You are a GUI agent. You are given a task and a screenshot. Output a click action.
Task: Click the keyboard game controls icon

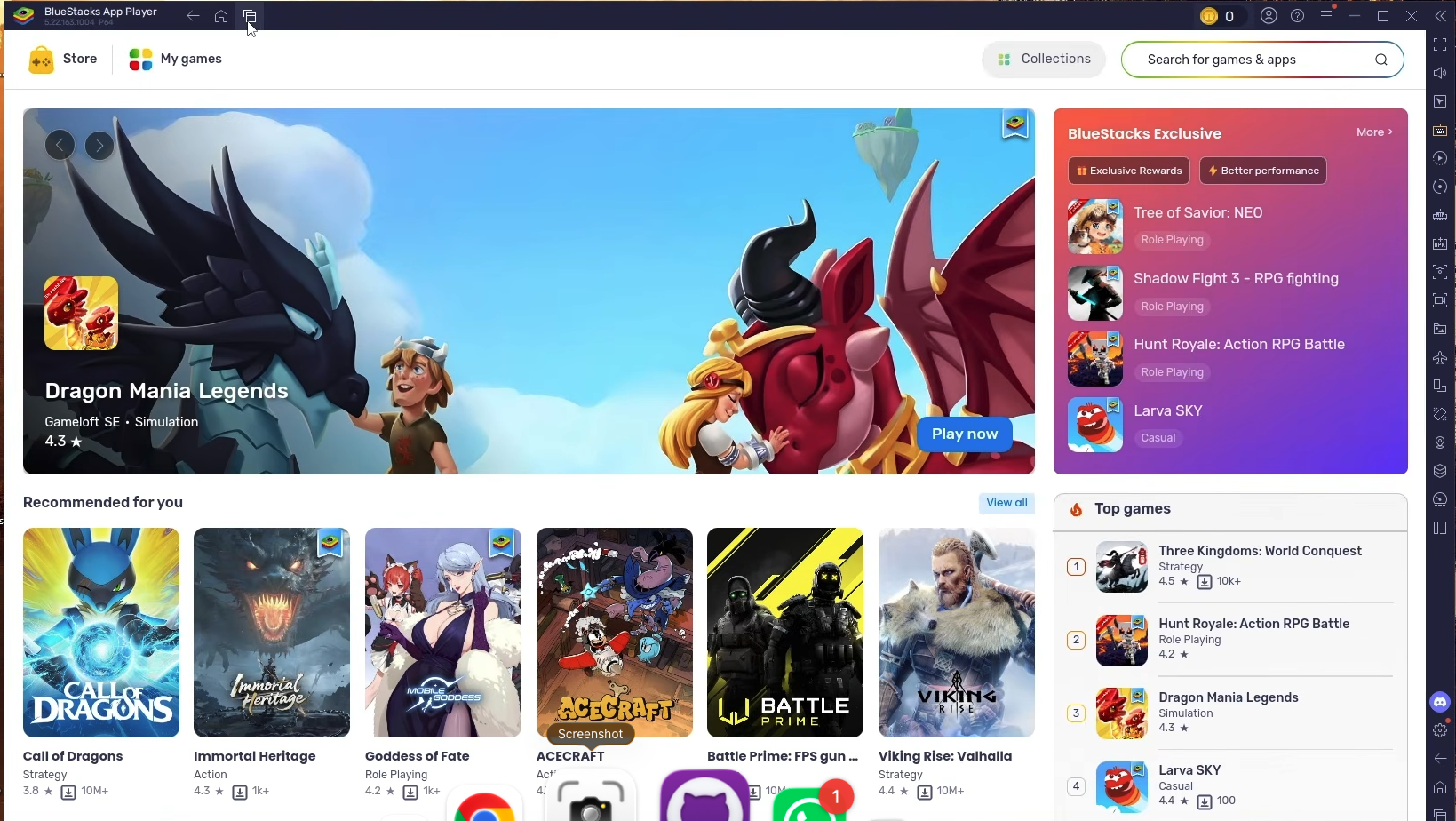[1440, 130]
